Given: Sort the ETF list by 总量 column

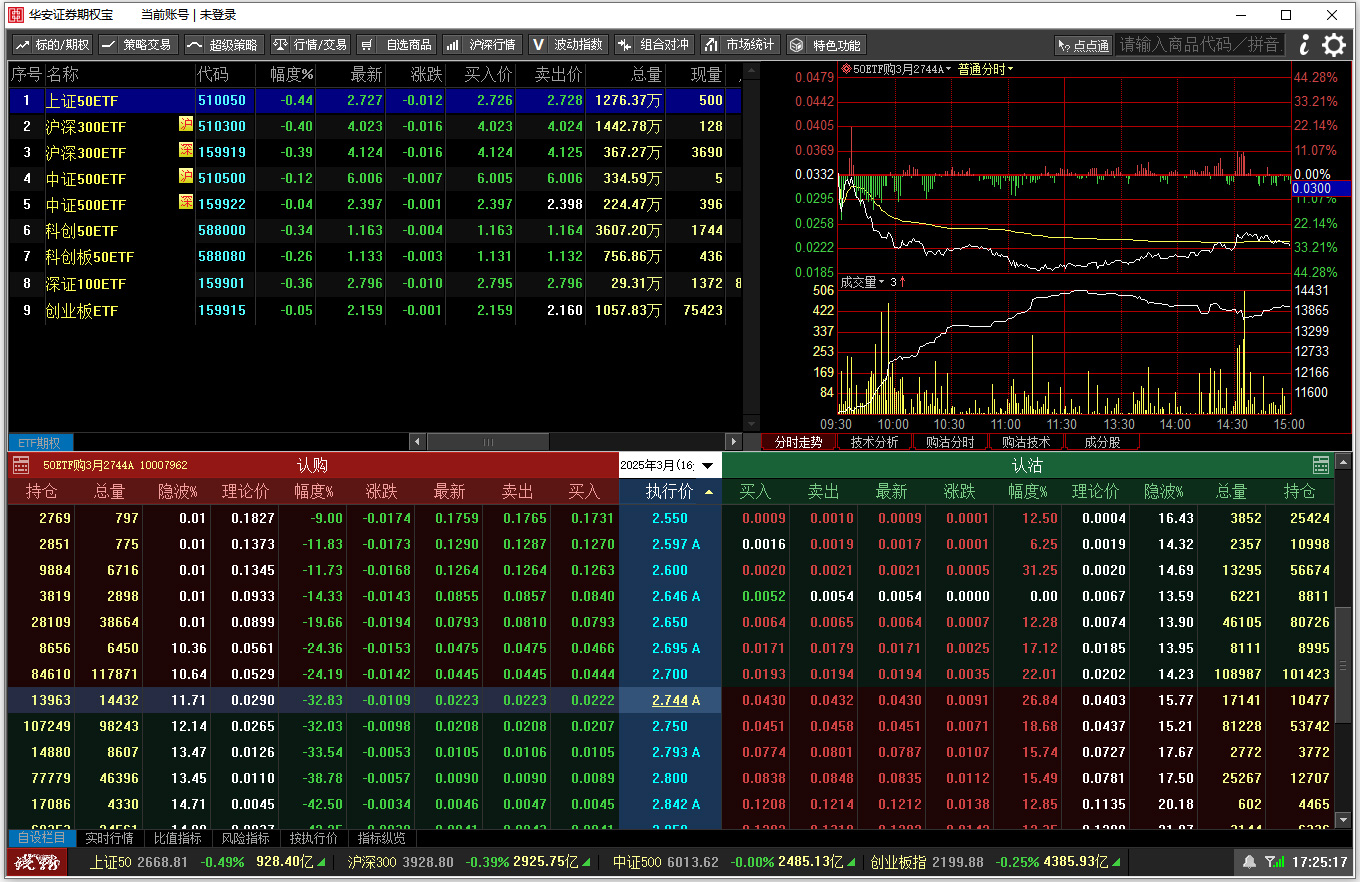Looking at the screenshot, I should [647, 75].
